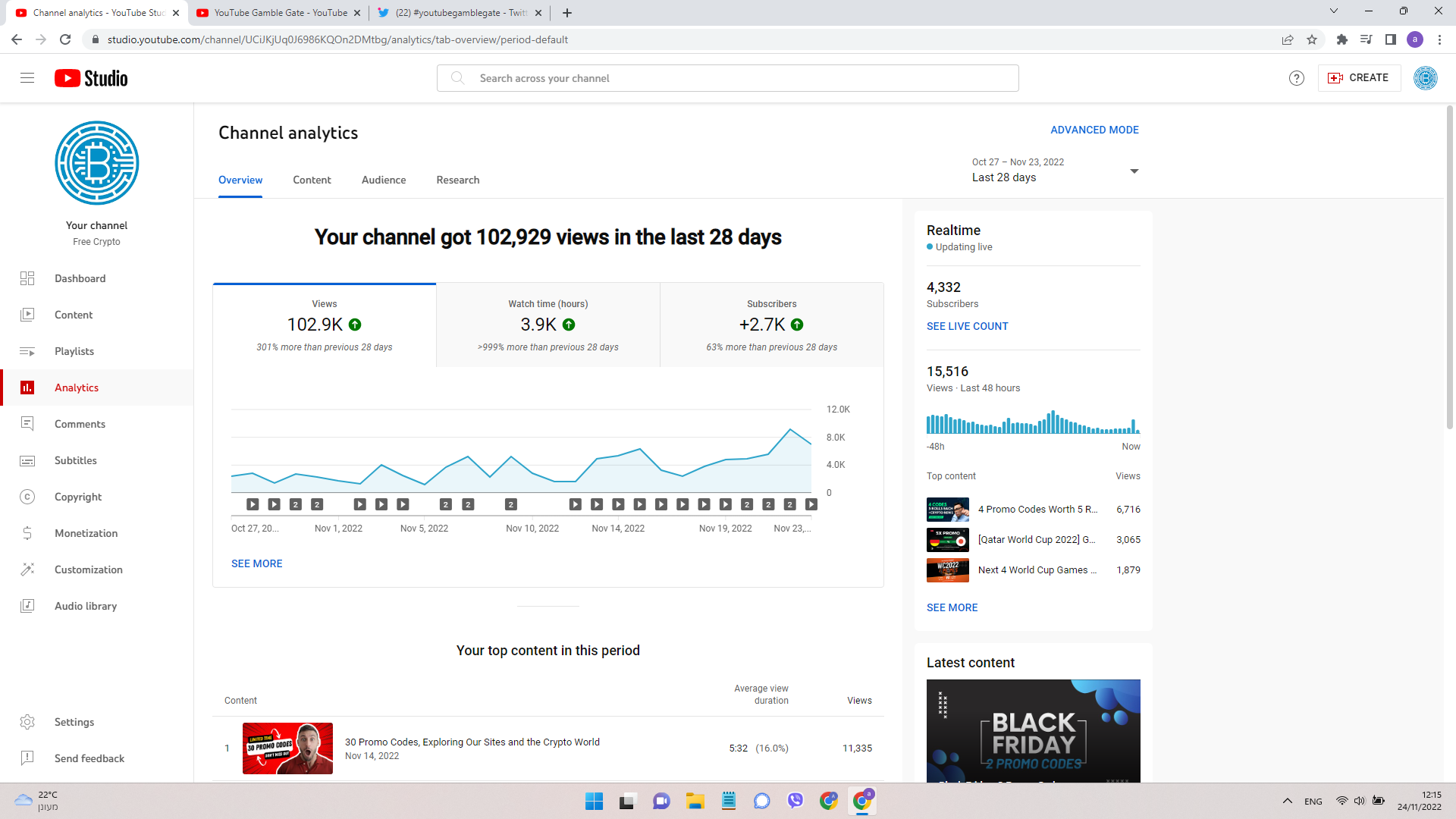The width and height of the screenshot is (1456, 819).
Task: Open Audio library in the sidebar
Action: point(85,606)
